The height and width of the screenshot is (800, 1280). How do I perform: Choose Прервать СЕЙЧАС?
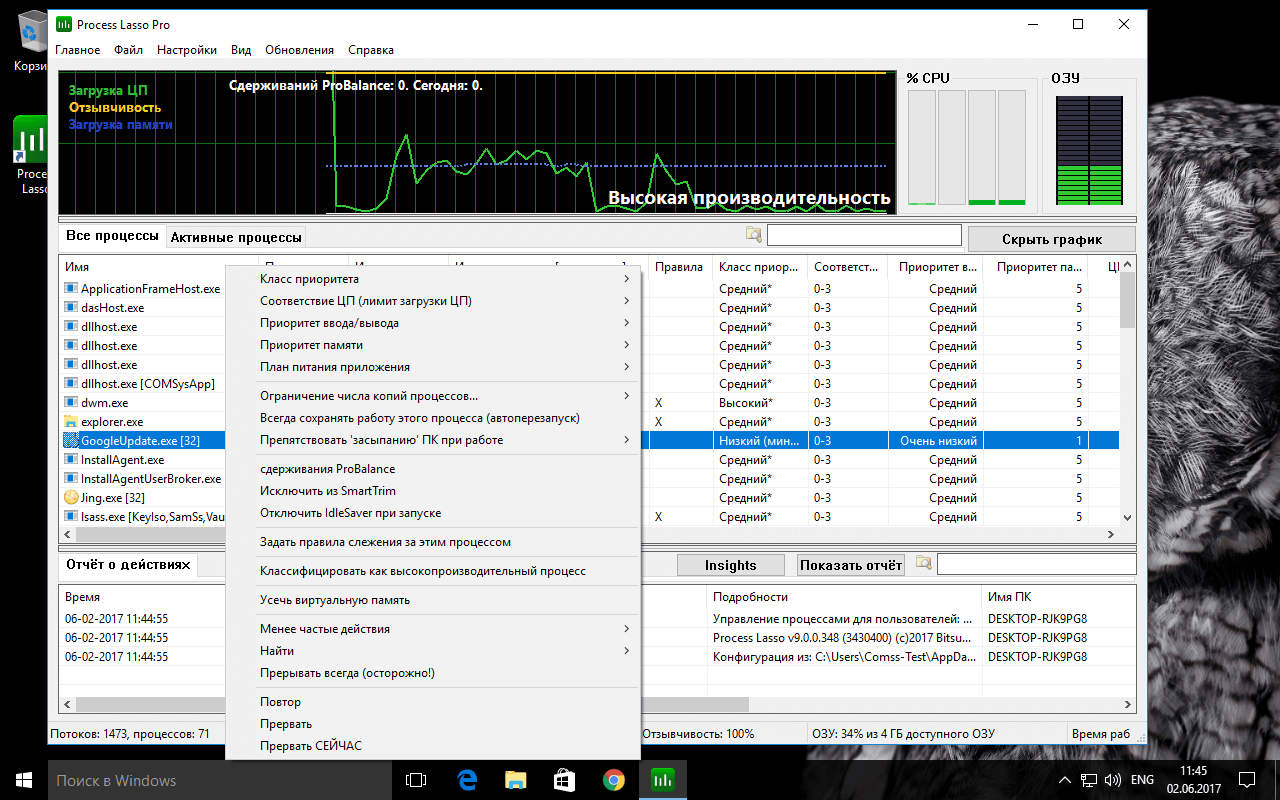(x=433, y=746)
